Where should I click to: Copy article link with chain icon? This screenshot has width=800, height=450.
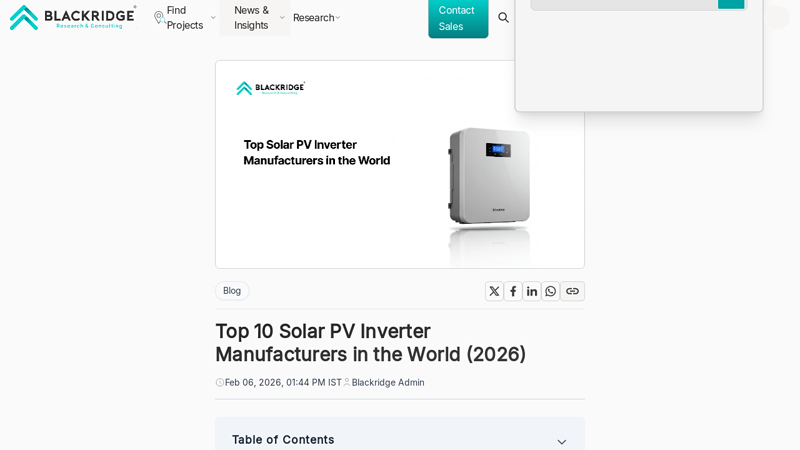coord(572,291)
